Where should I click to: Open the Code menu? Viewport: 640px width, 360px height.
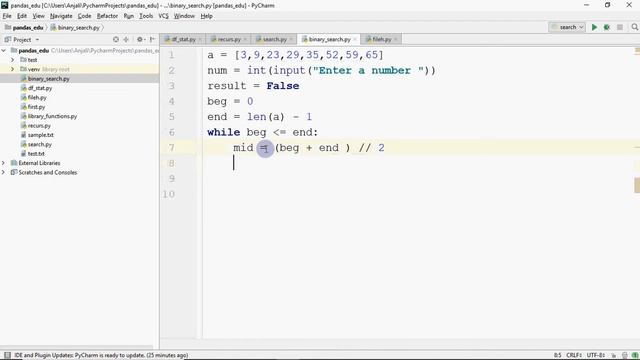84,16
